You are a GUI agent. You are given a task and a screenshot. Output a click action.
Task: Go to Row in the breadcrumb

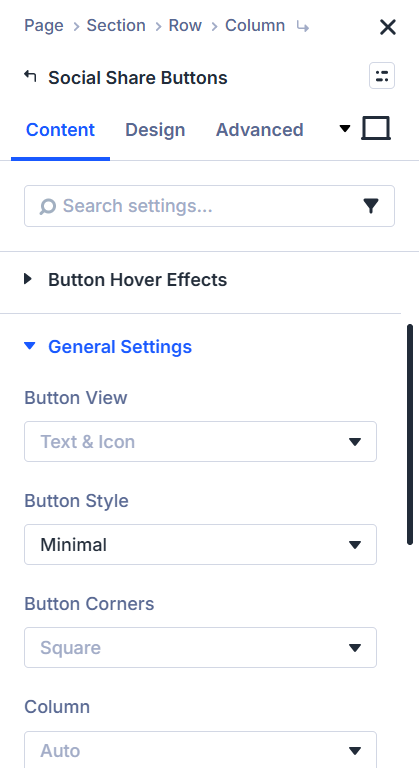(x=185, y=25)
